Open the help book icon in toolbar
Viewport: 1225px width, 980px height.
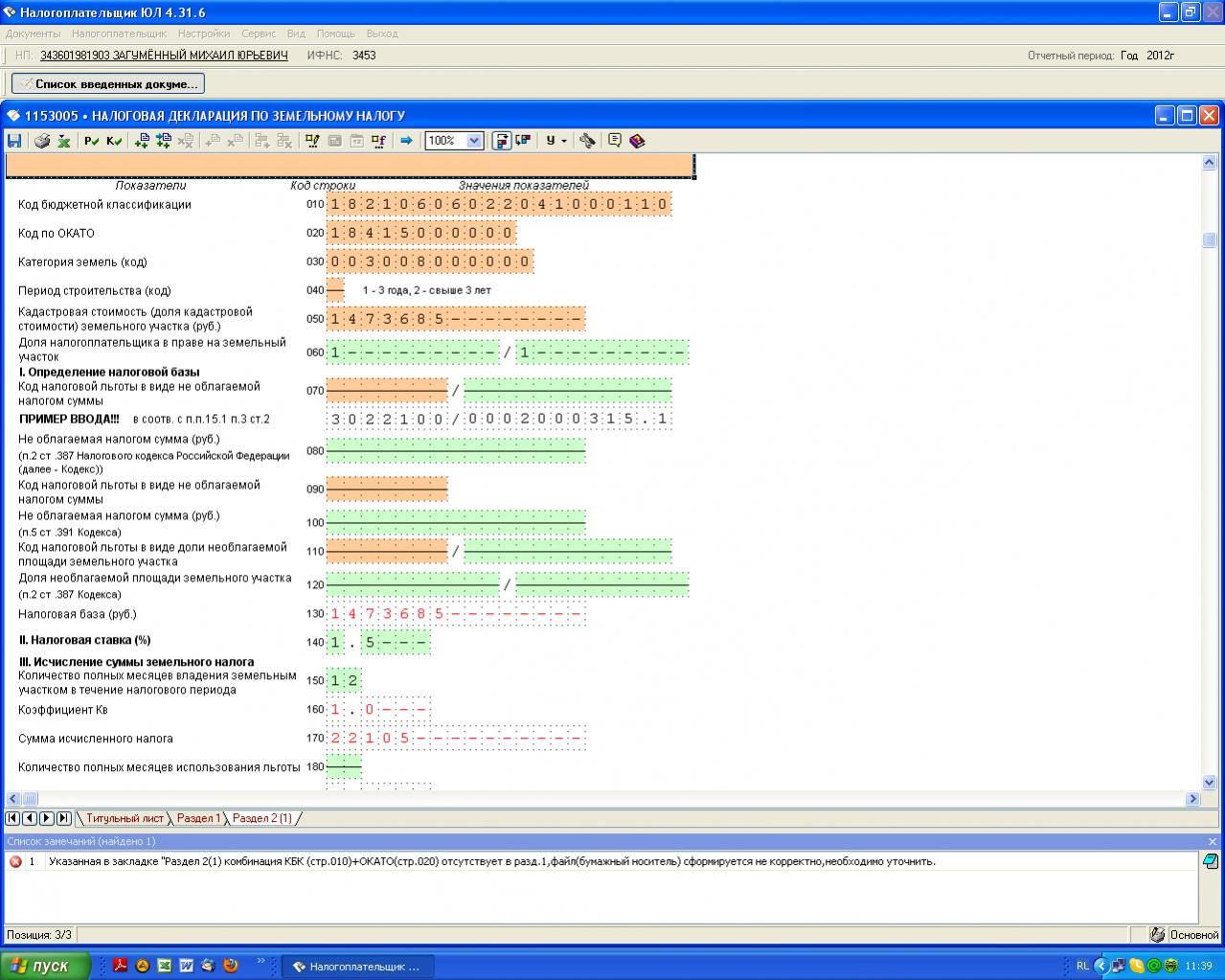[638, 141]
